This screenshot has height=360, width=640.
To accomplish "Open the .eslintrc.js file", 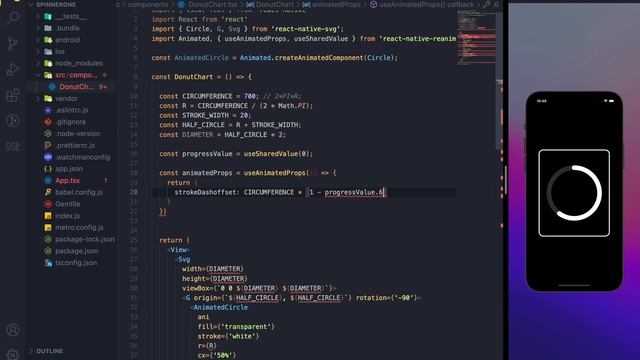I will pos(71,110).
